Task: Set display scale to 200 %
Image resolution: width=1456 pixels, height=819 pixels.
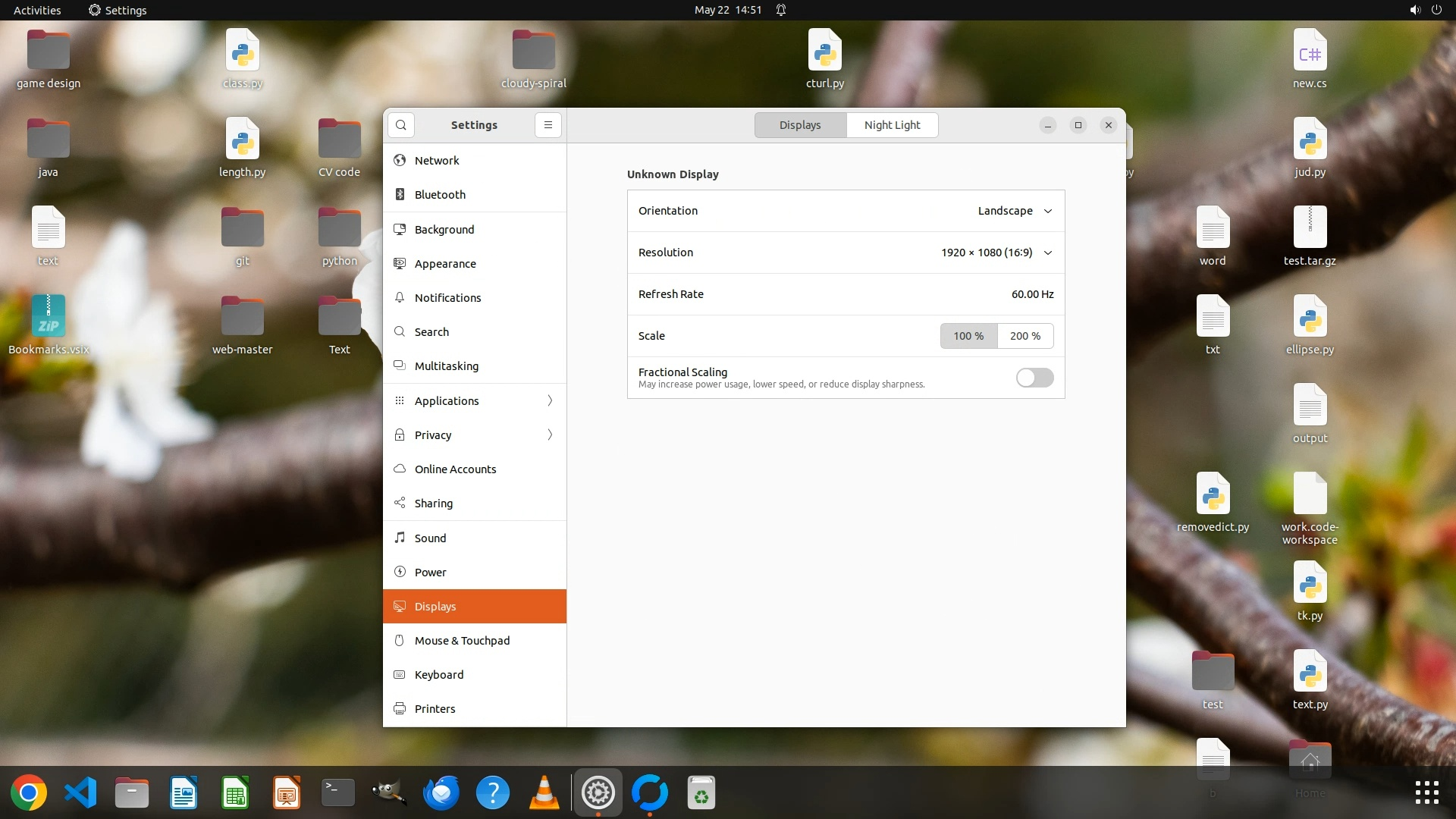Action: click(1025, 336)
